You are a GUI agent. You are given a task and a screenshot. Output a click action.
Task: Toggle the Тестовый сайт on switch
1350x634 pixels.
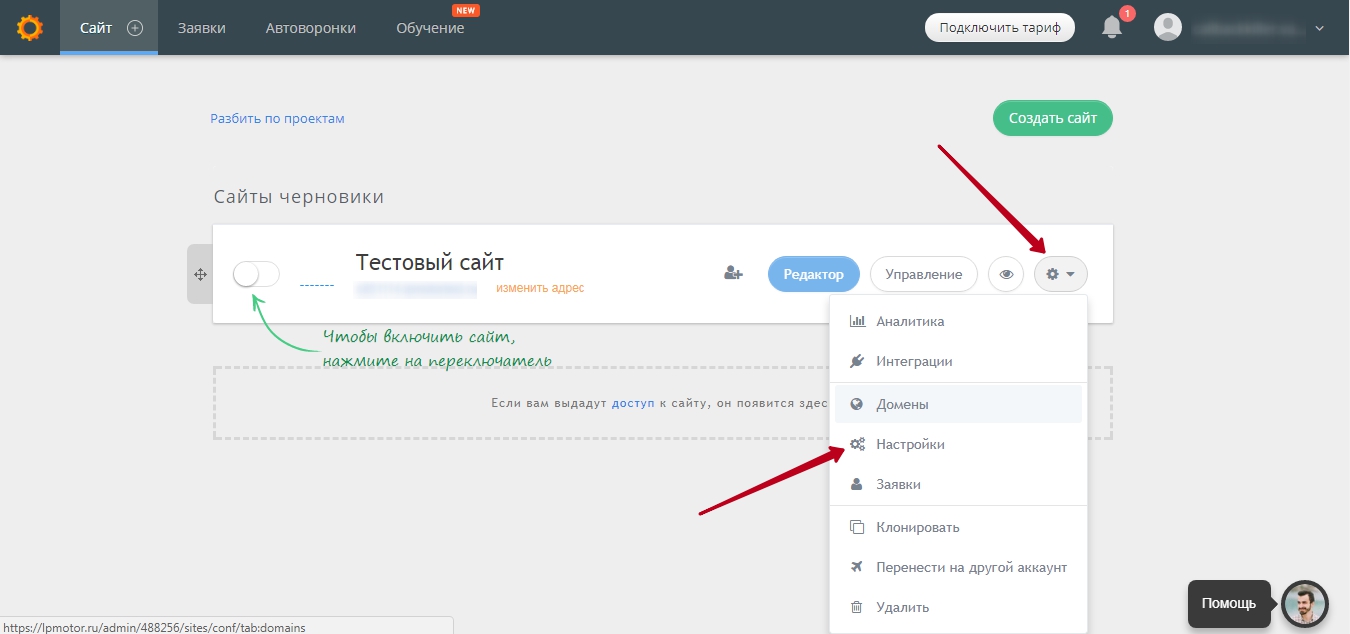256,274
